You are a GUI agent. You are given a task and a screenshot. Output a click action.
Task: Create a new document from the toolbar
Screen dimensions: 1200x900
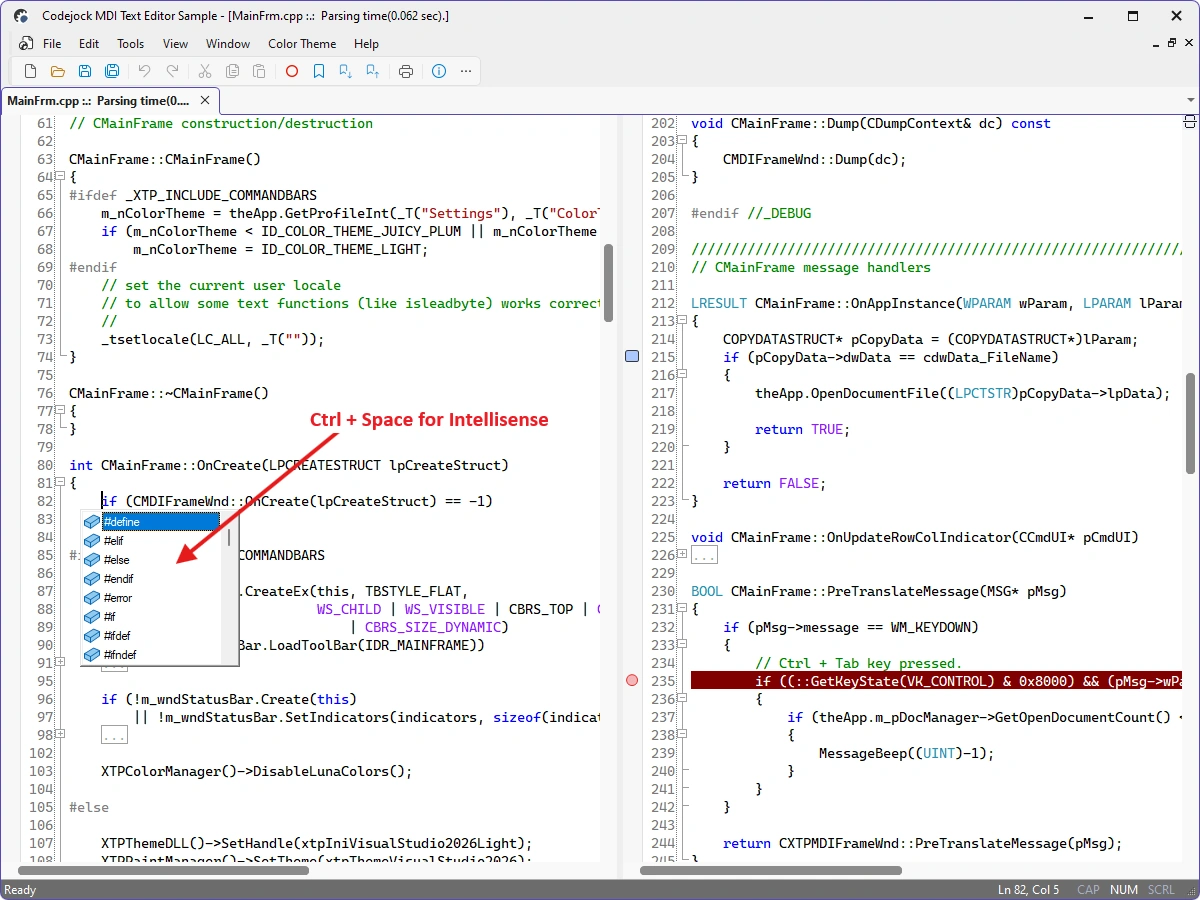(x=31, y=71)
